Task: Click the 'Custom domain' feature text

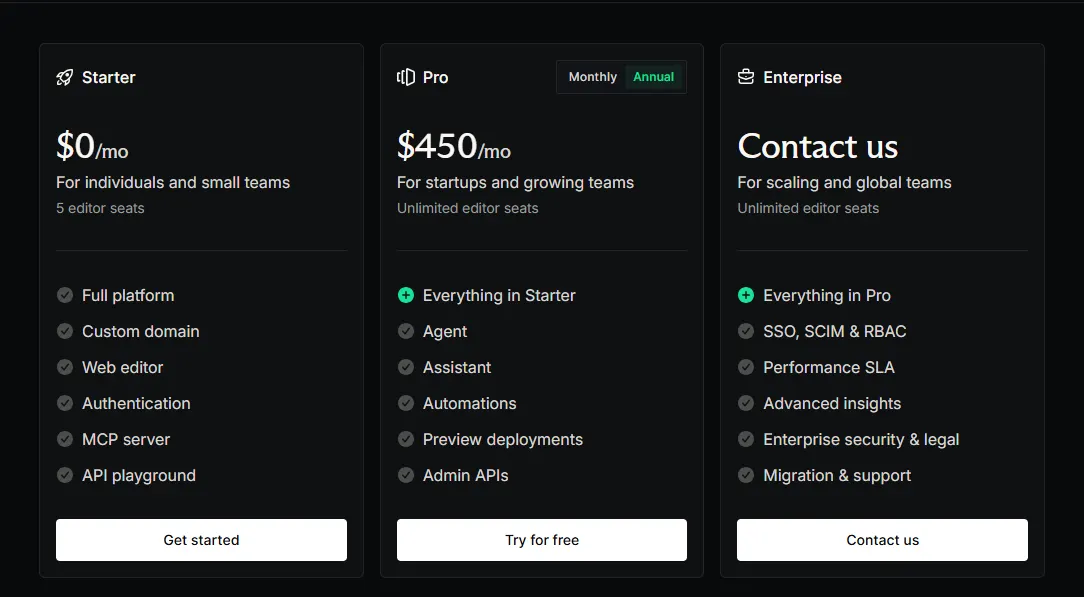Action: 140,332
